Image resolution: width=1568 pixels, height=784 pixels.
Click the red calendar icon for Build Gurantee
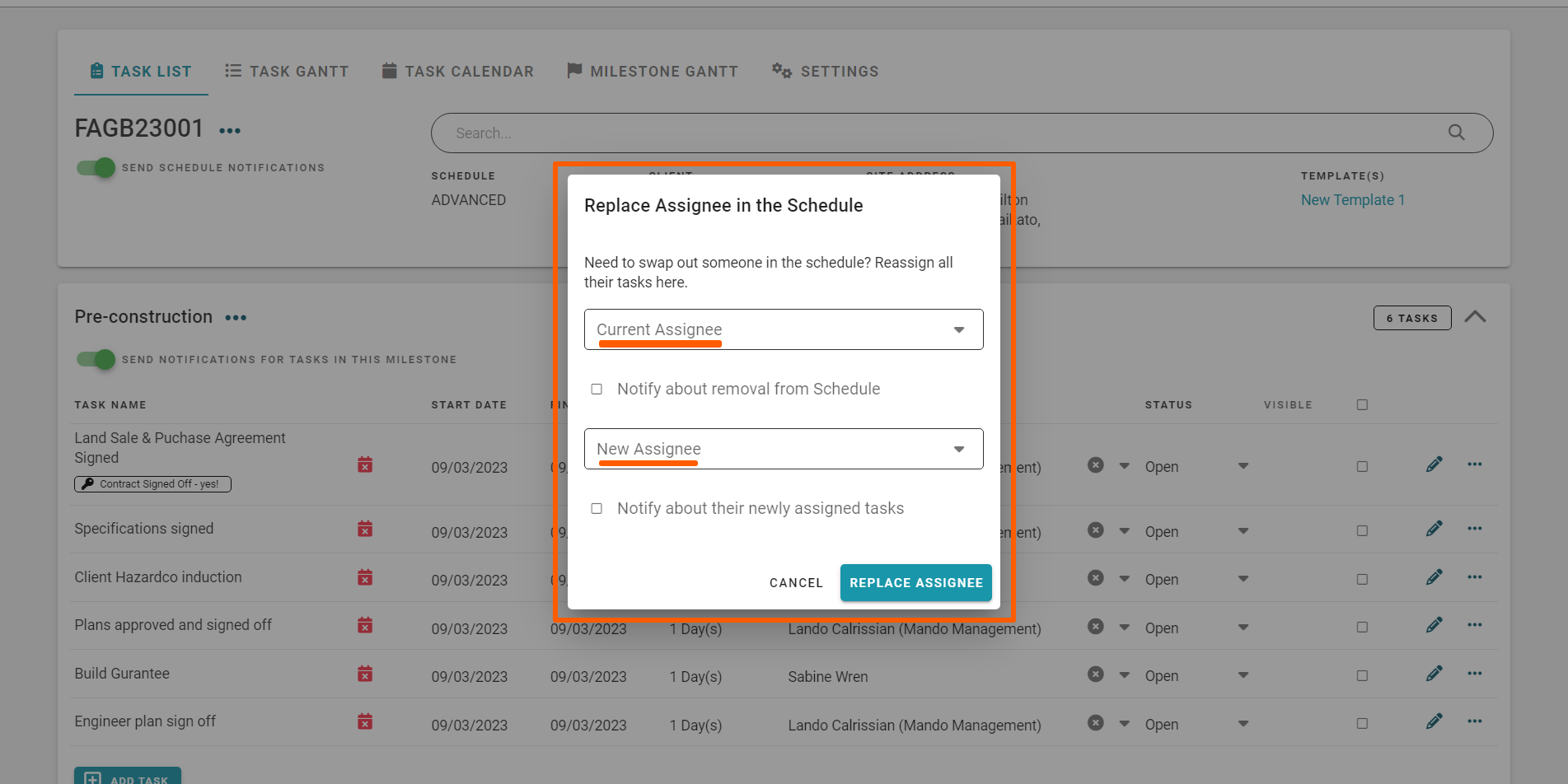[365, 674]
